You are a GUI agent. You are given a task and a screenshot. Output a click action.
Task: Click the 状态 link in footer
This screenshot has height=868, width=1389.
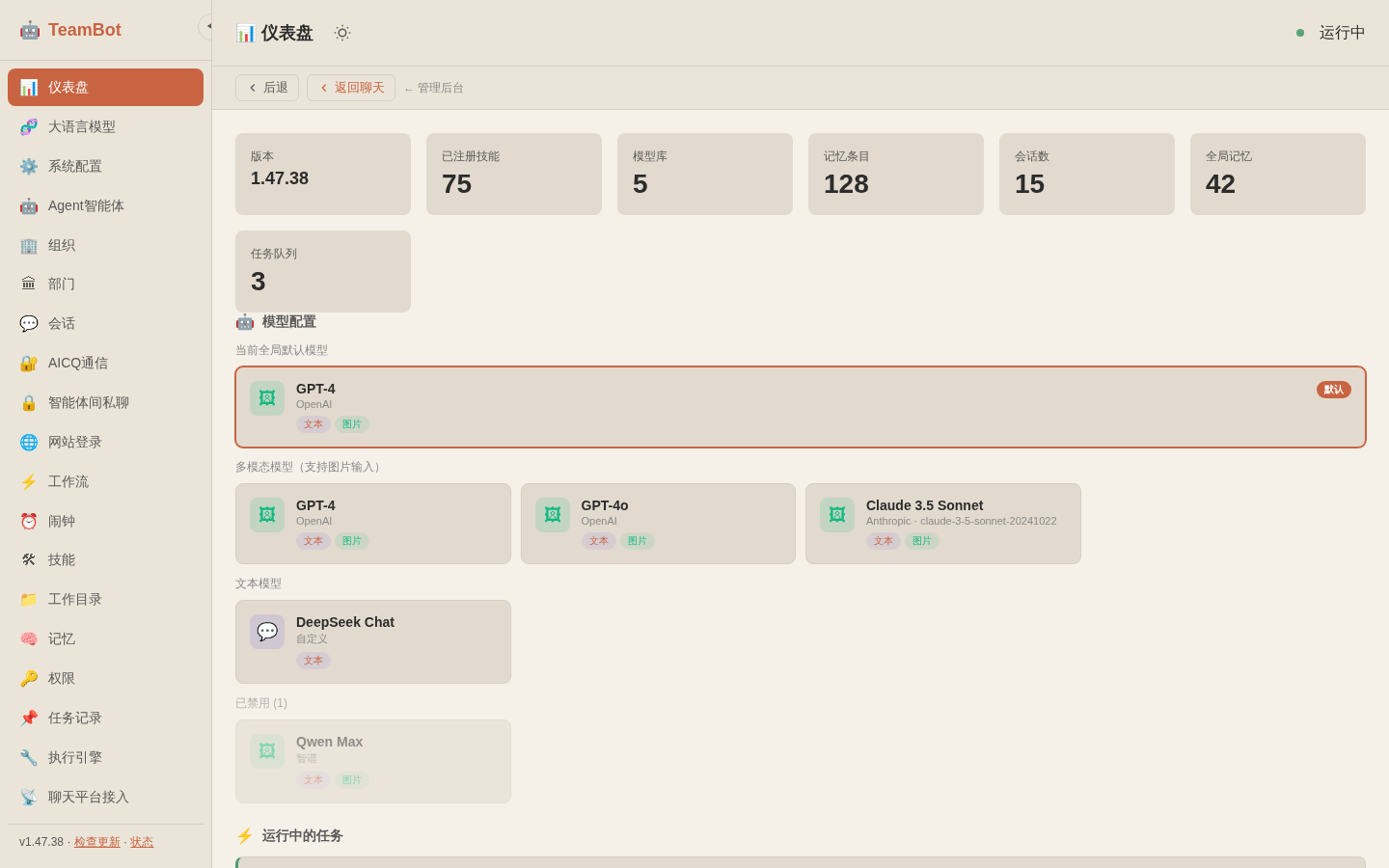click(142, 842)
